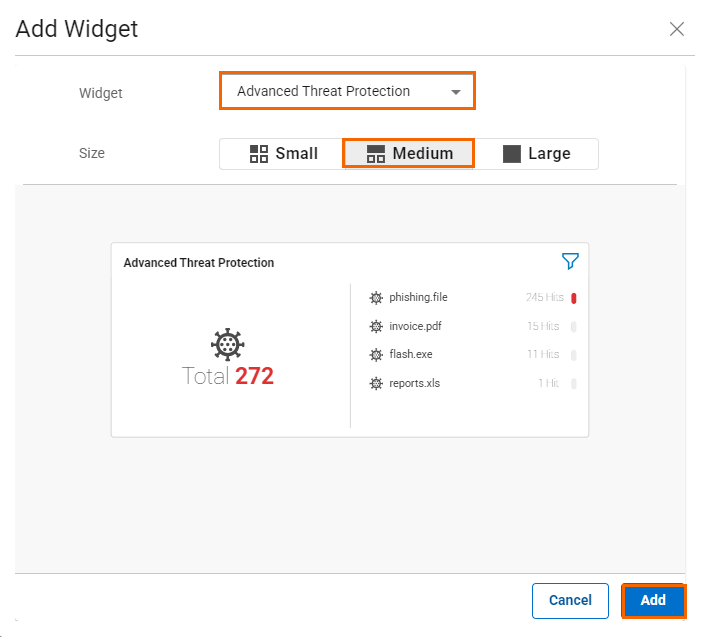This screenshot has height=637, width=705.
Task: Click the phishing.file entry text
Action: [x=418, y=298]
